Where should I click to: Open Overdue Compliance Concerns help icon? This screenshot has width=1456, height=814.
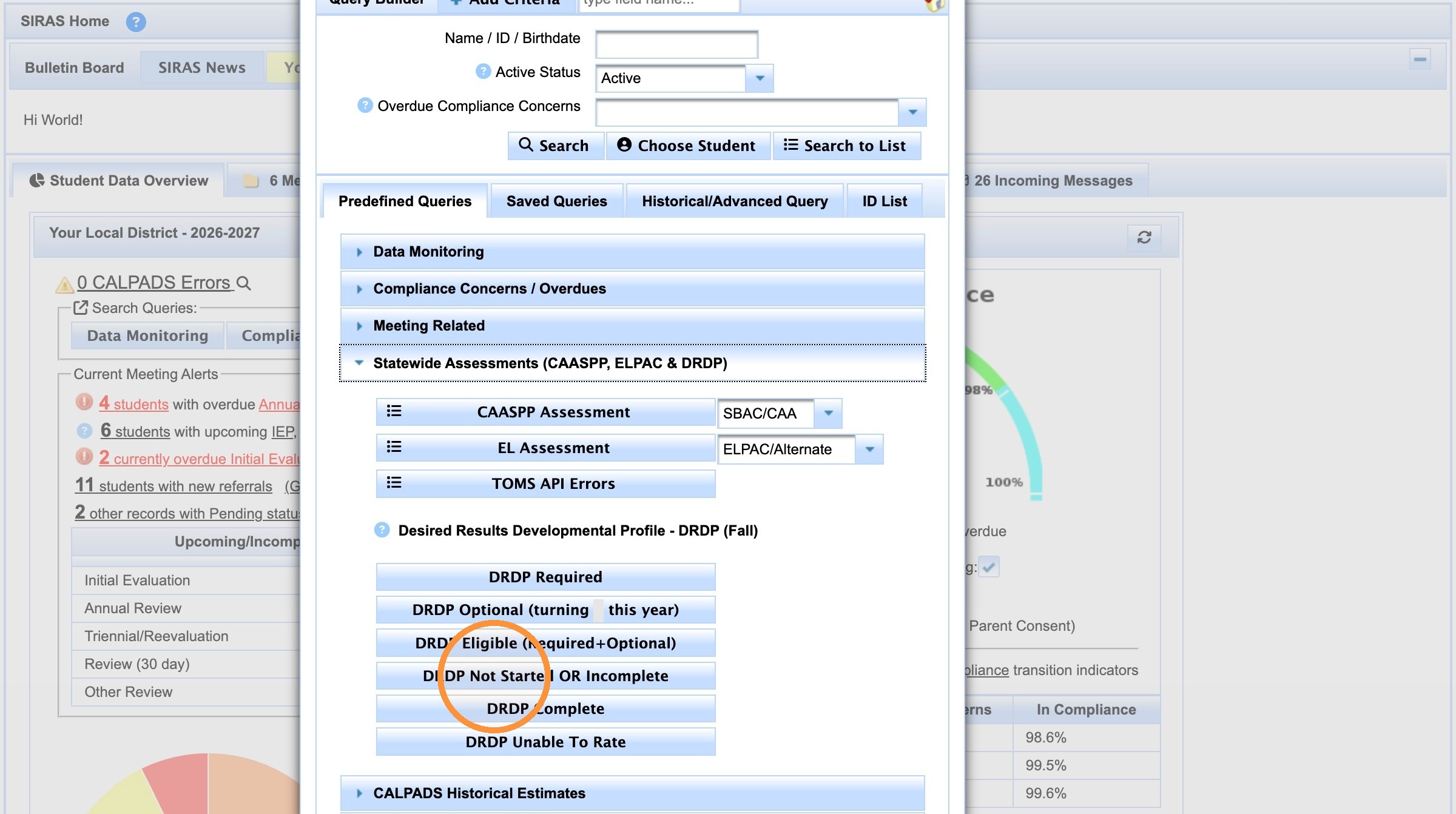tap(365, 106)
